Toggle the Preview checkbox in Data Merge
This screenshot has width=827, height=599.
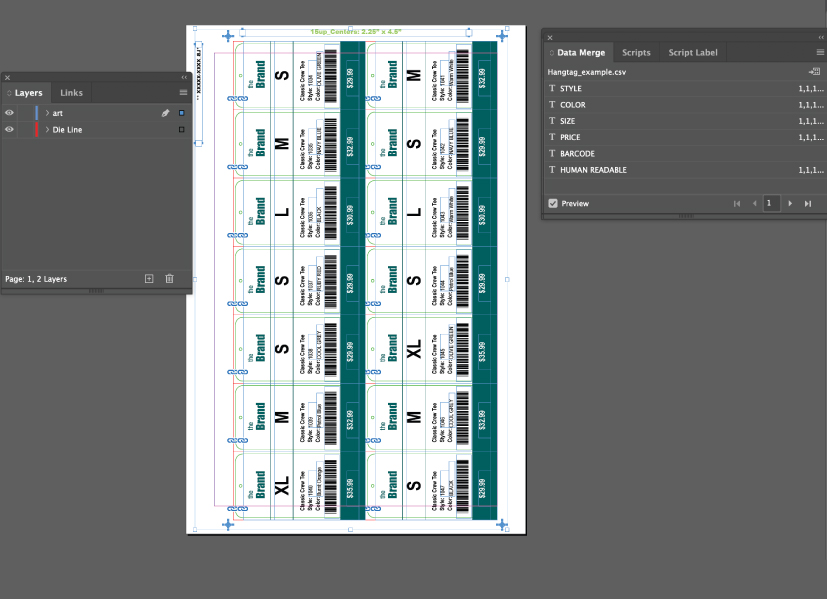pos(553,203)
